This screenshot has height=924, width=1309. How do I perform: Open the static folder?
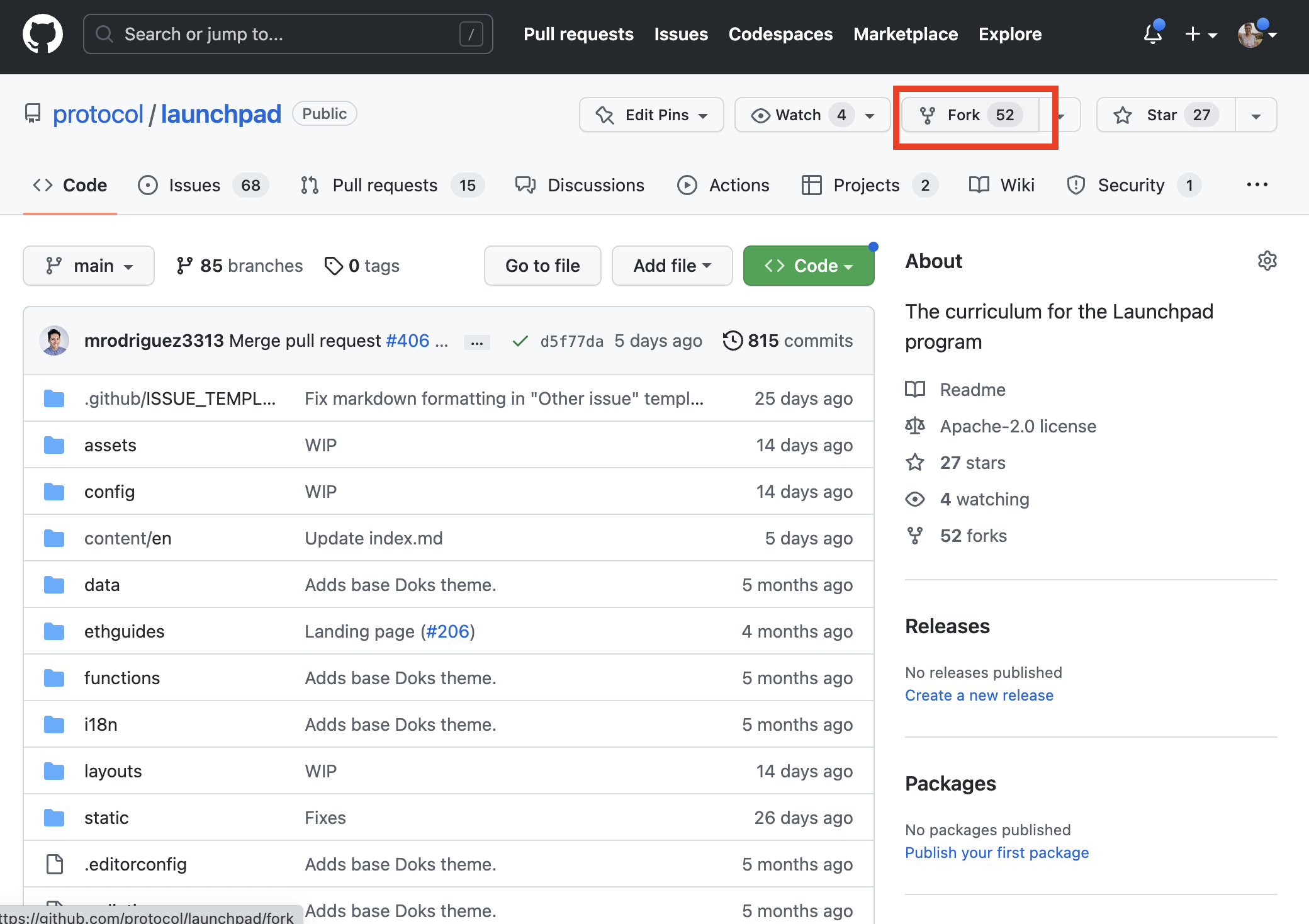click(106, 818)
